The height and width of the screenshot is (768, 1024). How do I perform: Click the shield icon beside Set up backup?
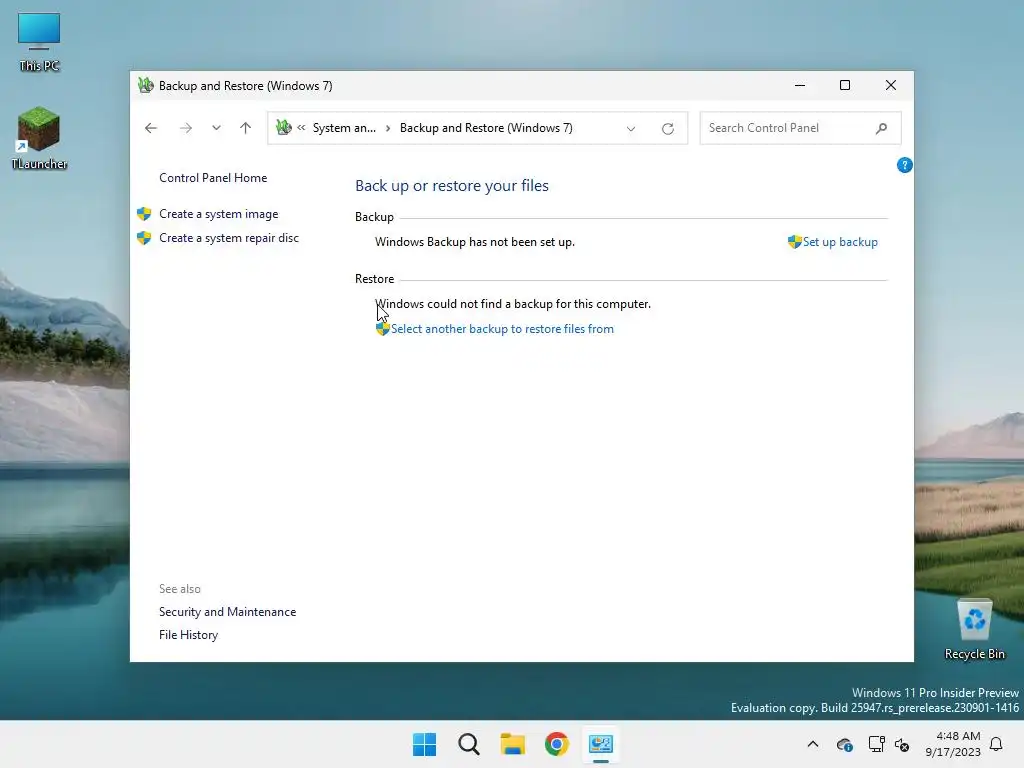tap(794, 242)
